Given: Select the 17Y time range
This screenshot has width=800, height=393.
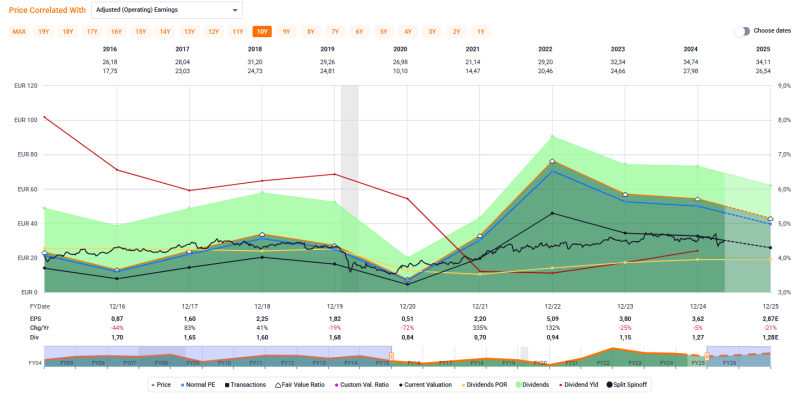Looking at the screenshot, I should point(92,32).
